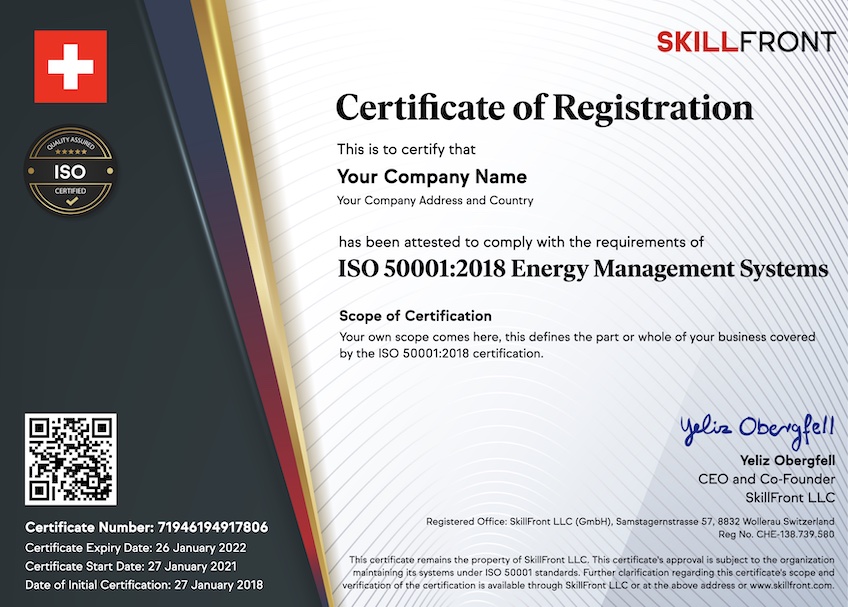Click 'Certificate Number: 71946194917806' line

pos(147,527)
